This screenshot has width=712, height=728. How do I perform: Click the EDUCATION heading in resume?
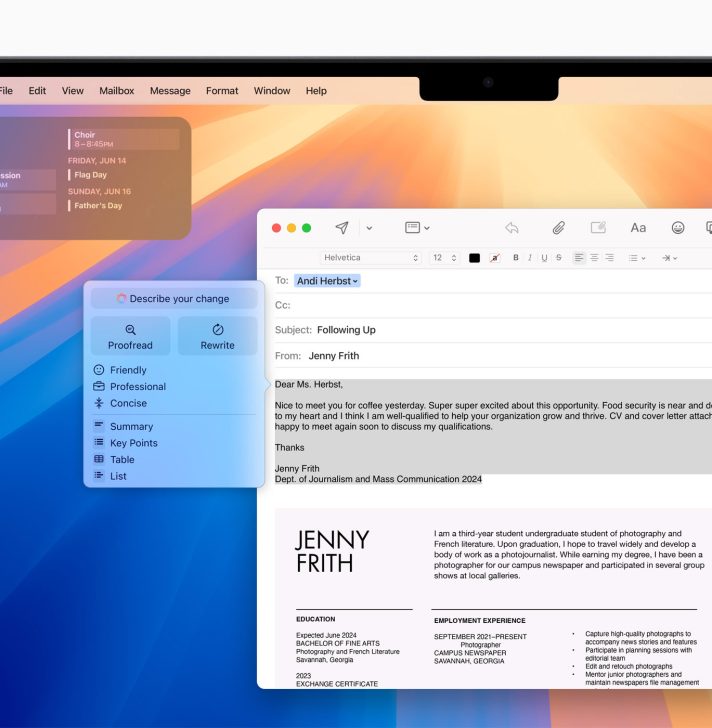(x=316, y=619)
